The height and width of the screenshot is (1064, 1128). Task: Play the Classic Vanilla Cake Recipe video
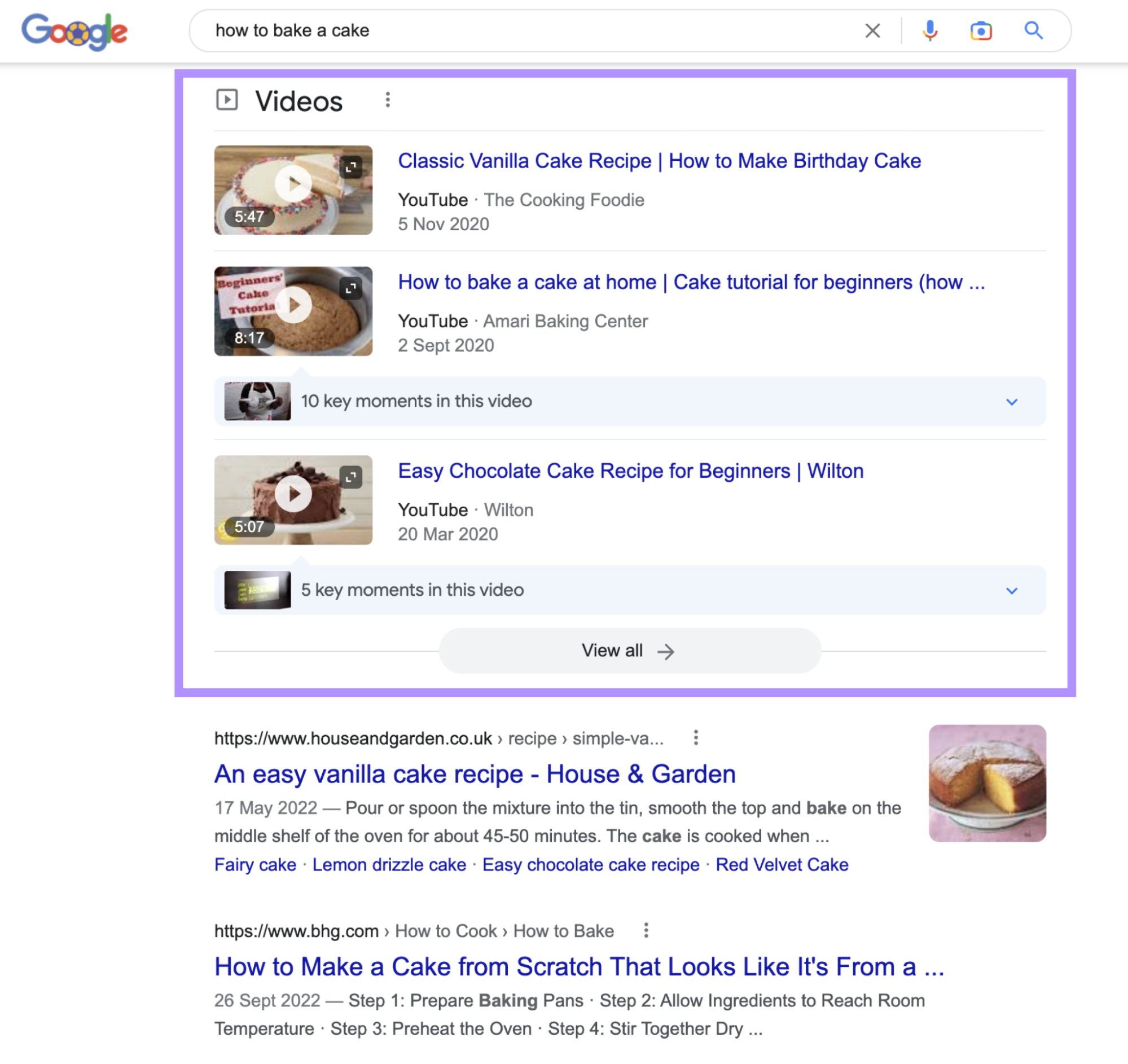pos(294,183)
